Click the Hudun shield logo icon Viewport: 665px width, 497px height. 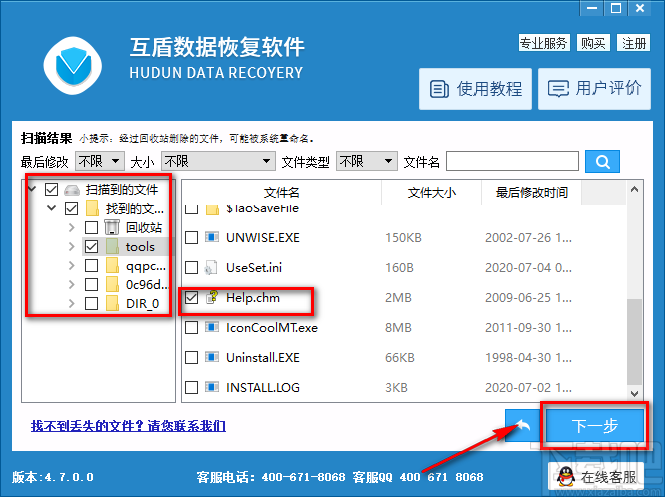[73, 65]
